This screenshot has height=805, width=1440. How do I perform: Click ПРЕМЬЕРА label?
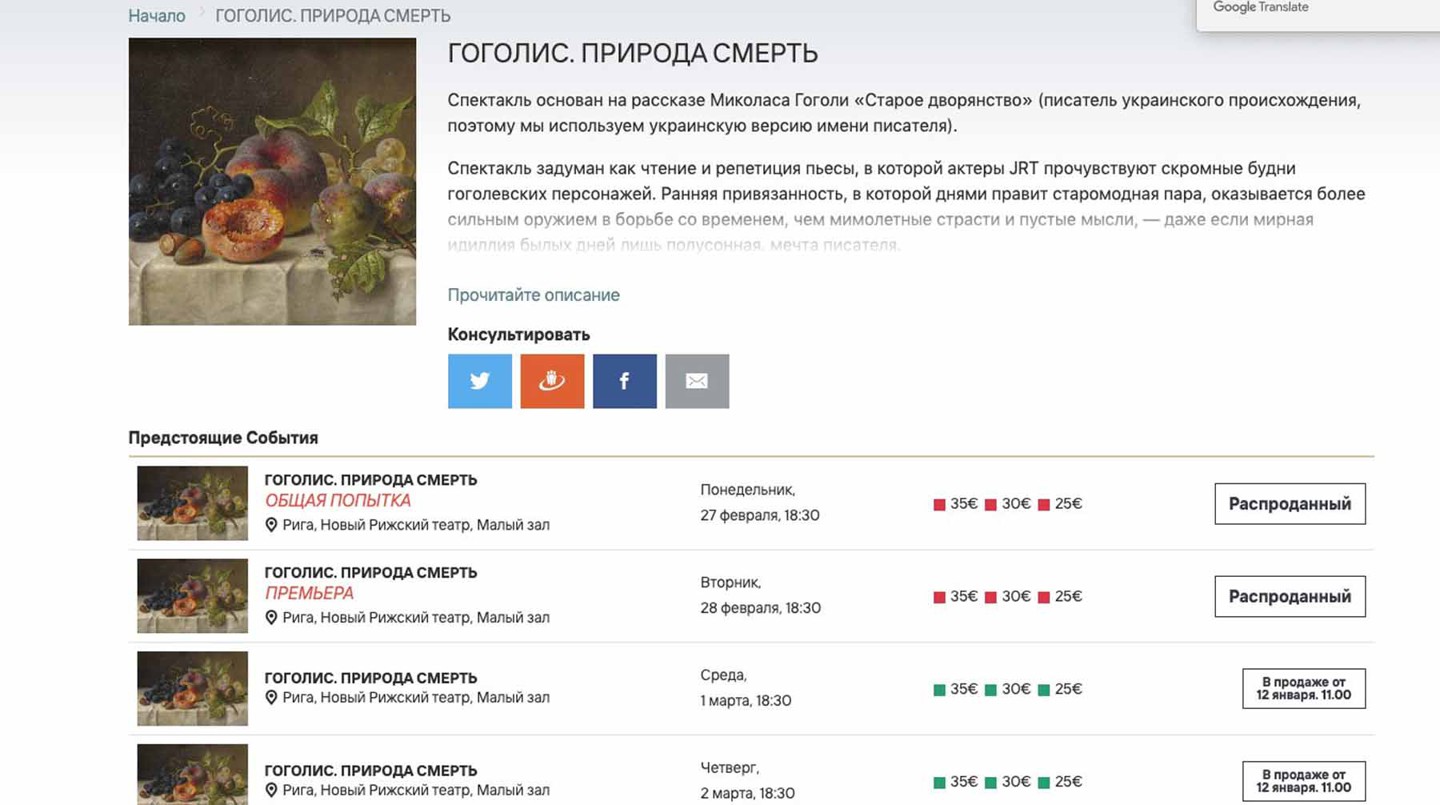coord(309,593)
